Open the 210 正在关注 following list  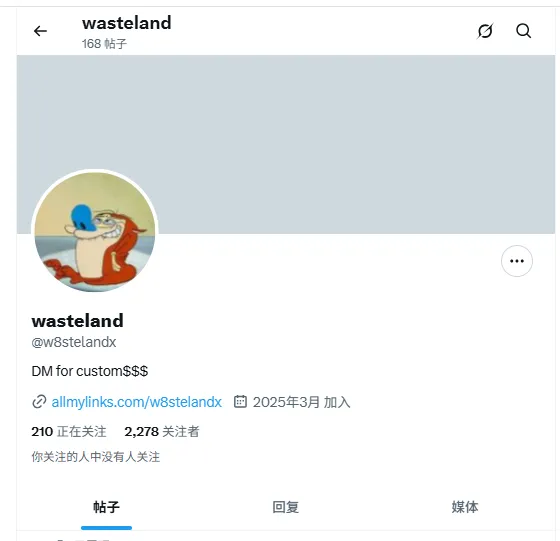pyautogui.click(x=69, y=432)
